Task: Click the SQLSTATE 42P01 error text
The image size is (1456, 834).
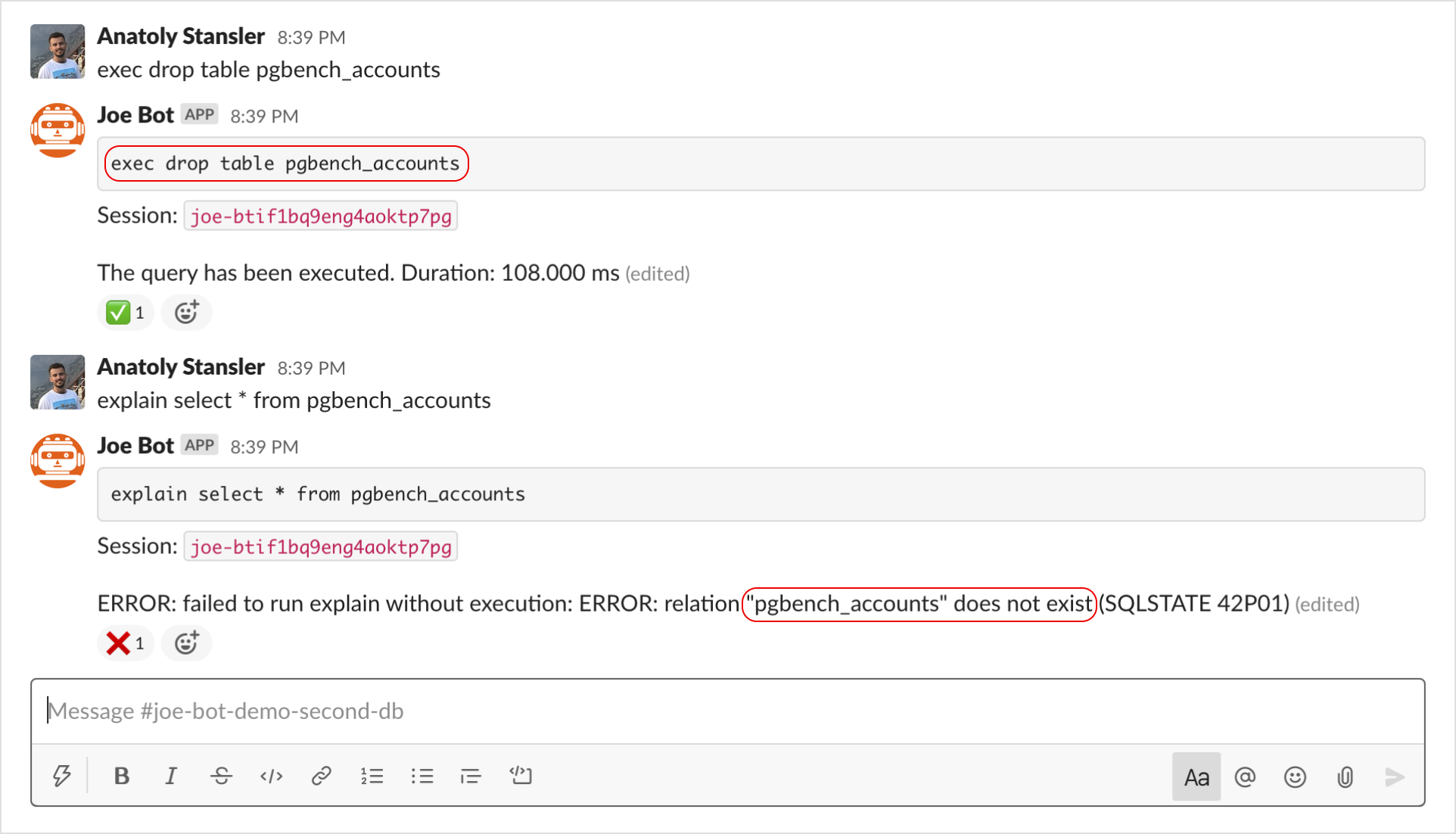Action: coord(1194,604)
